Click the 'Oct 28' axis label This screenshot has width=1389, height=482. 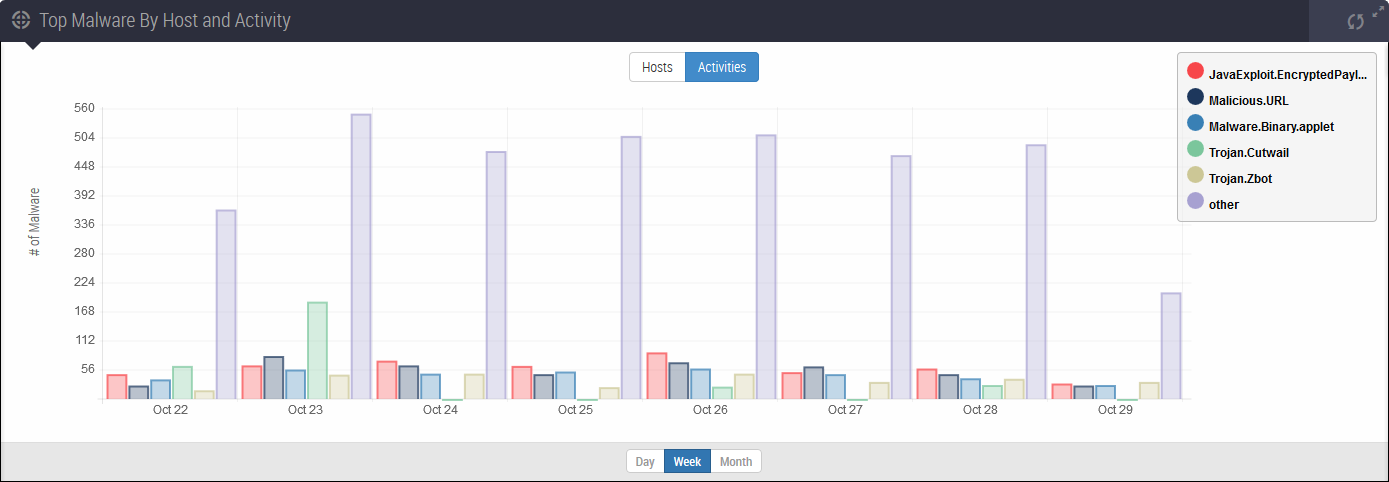point(980,410)
